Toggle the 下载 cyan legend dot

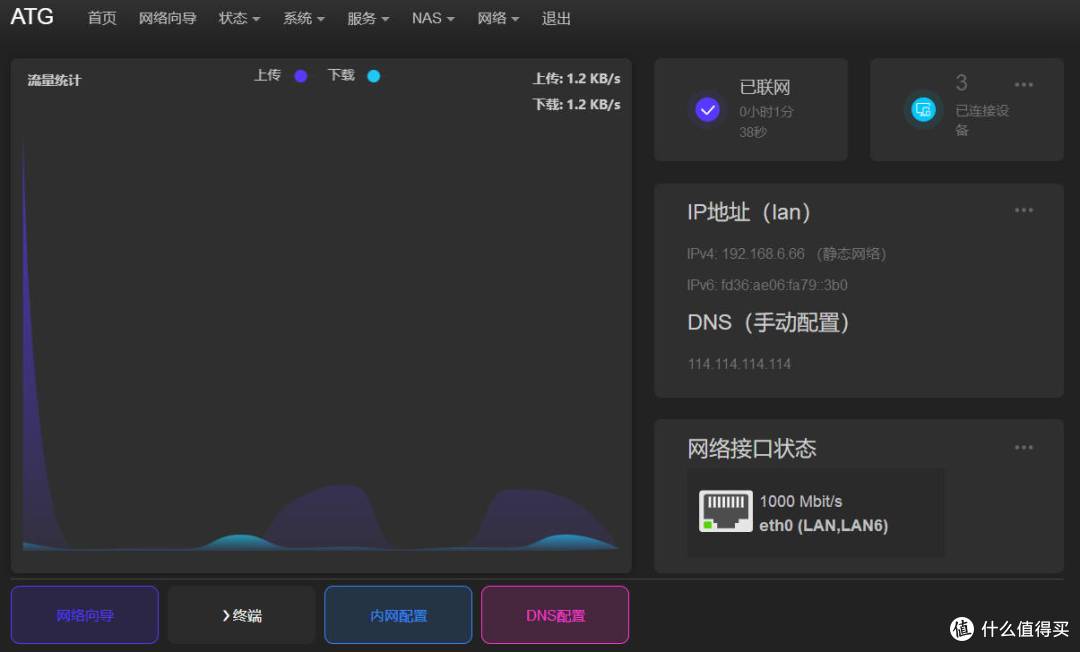click(373, 76)
